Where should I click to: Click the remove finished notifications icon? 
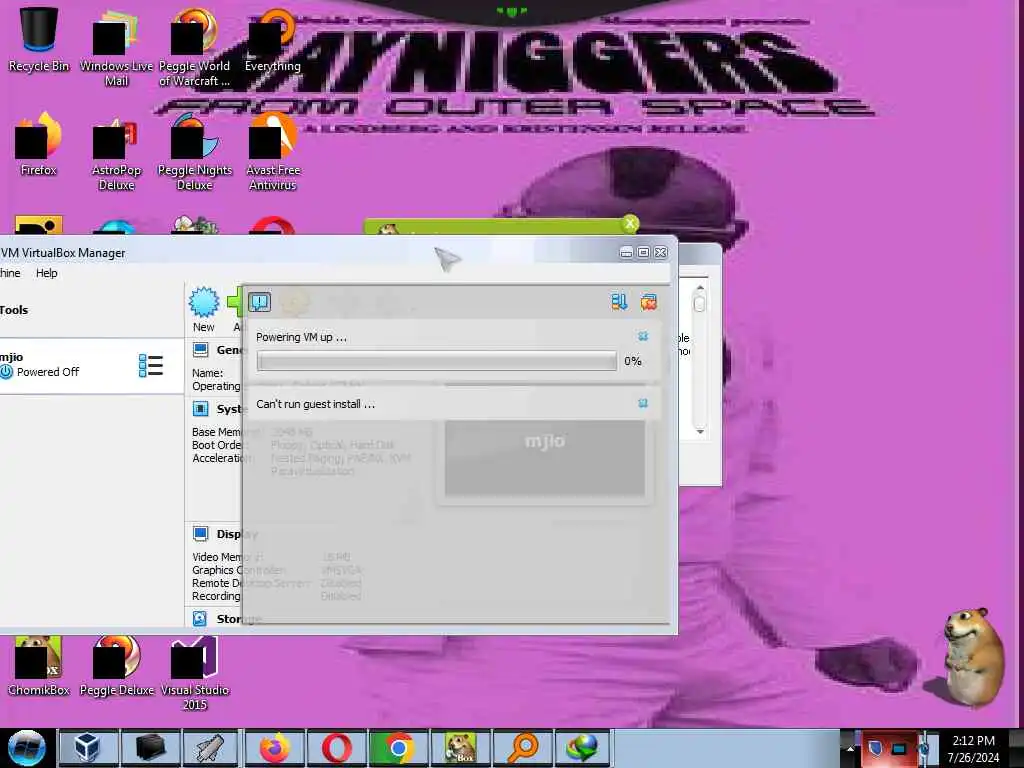[648, 302]
